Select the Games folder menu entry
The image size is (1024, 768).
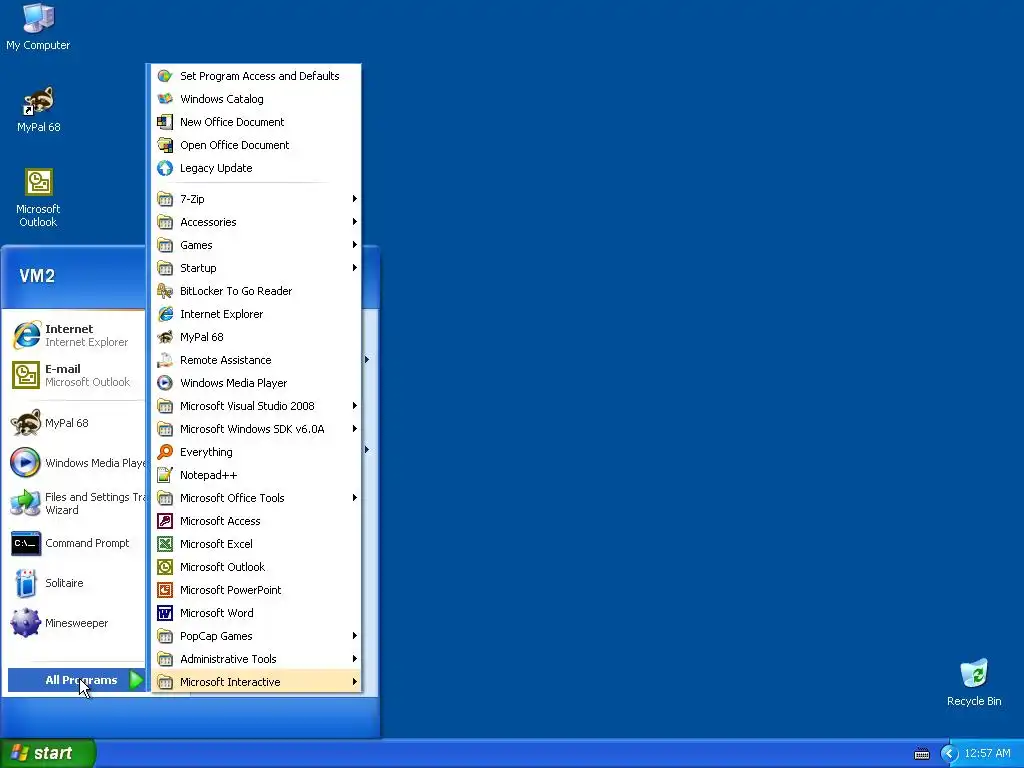[x=257, y=245]
